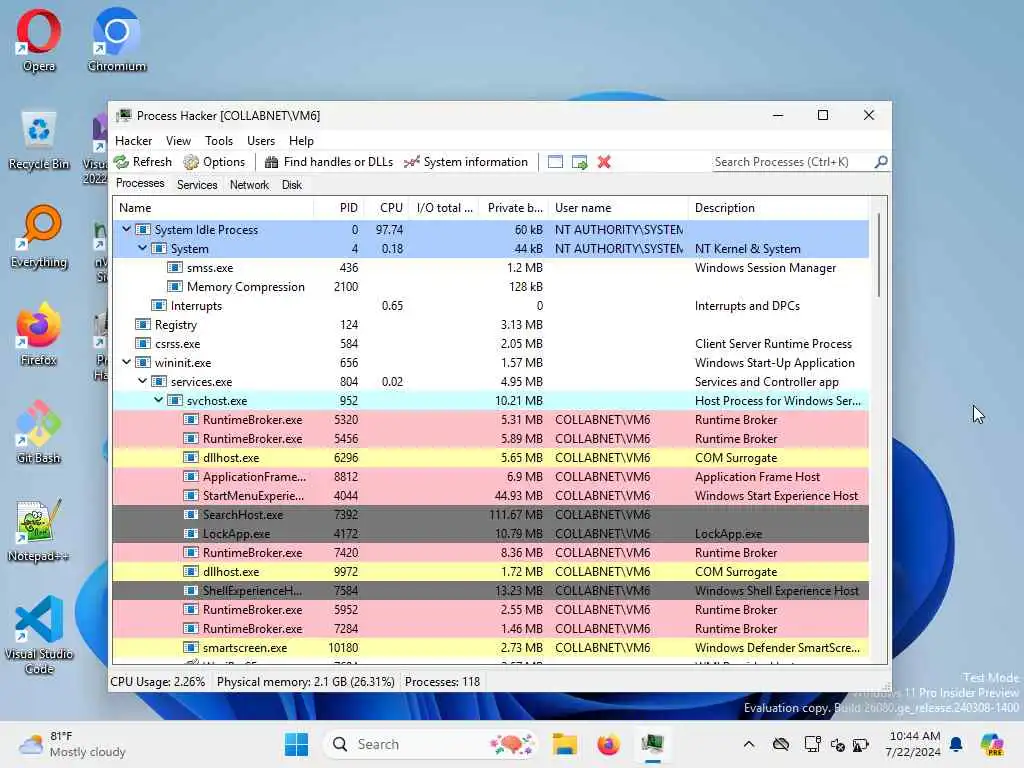Screen dimensions: 1024x768
Task: Click the process list vertical scrollbar
Action: pyautogui.click(x=878, y=255)
